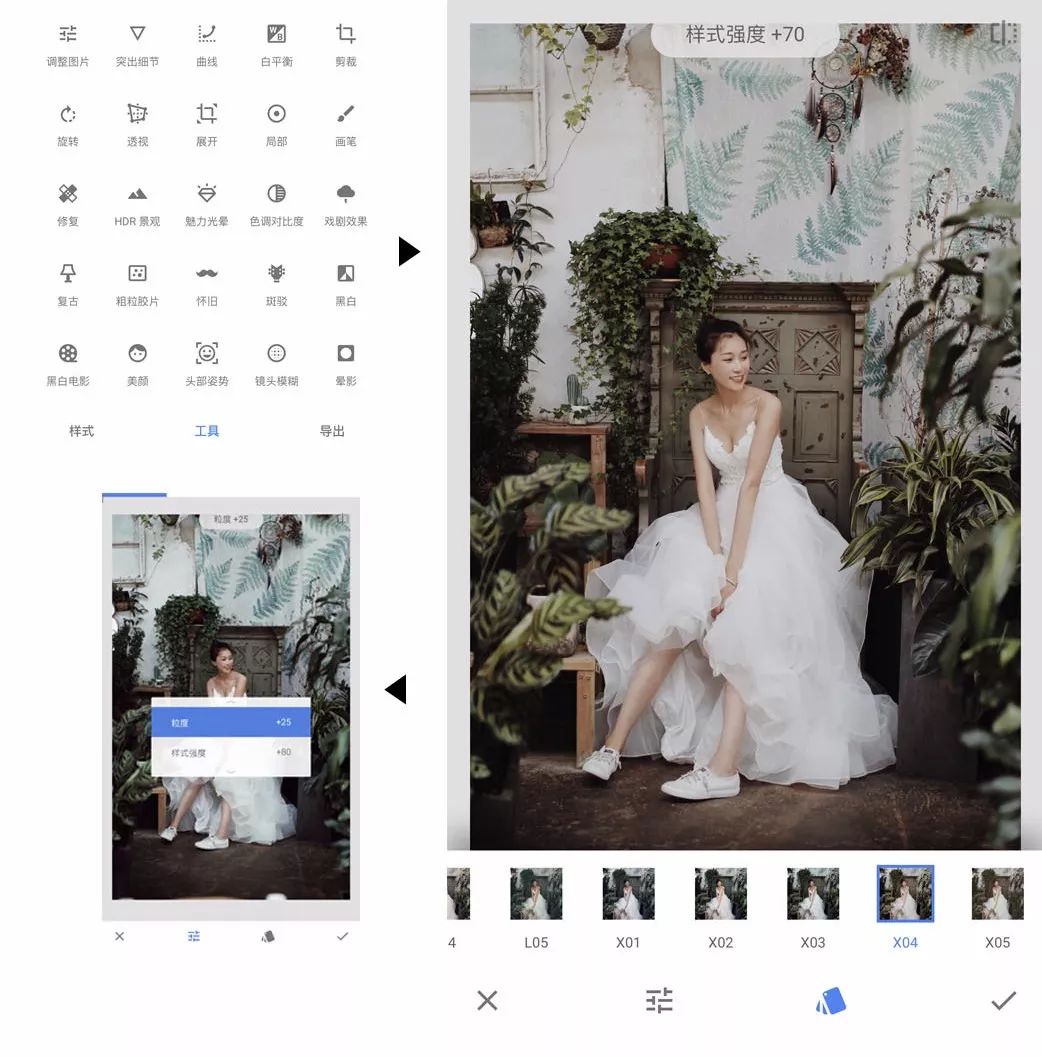Open the 修复 healing tool
Image resolution: width=1042 pixels, height=1057 pixels.
click(67, 206)
